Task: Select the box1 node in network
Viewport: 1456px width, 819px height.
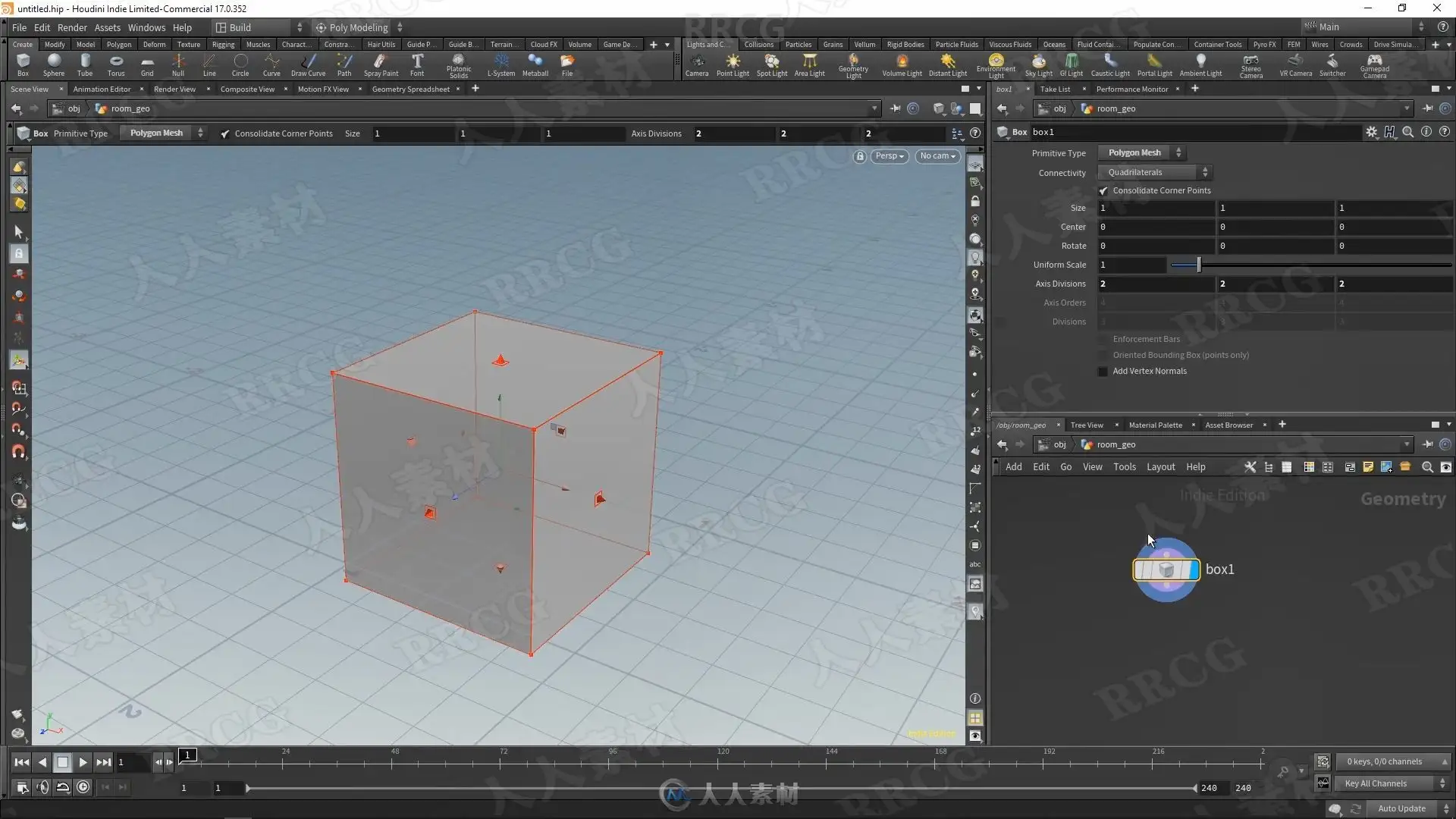Action: [1166, 570]
